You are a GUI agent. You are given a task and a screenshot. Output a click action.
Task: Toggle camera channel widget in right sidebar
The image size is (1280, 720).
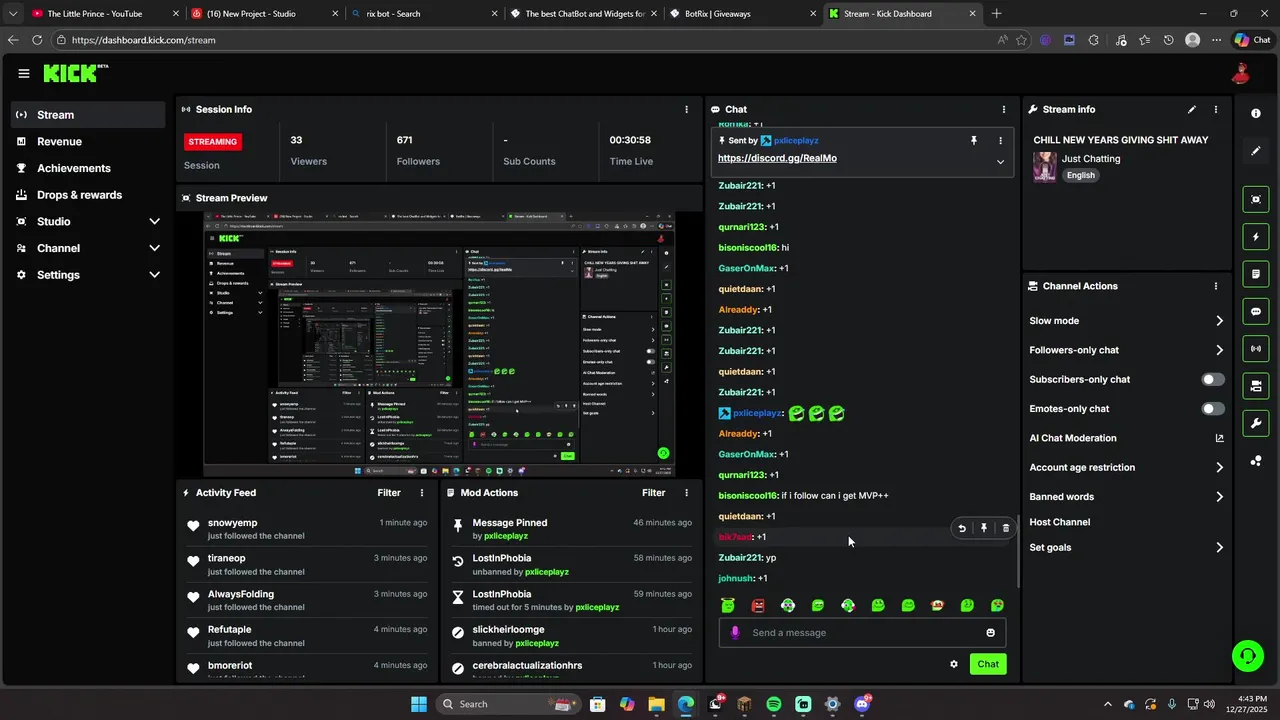(x=1256, y=386)
